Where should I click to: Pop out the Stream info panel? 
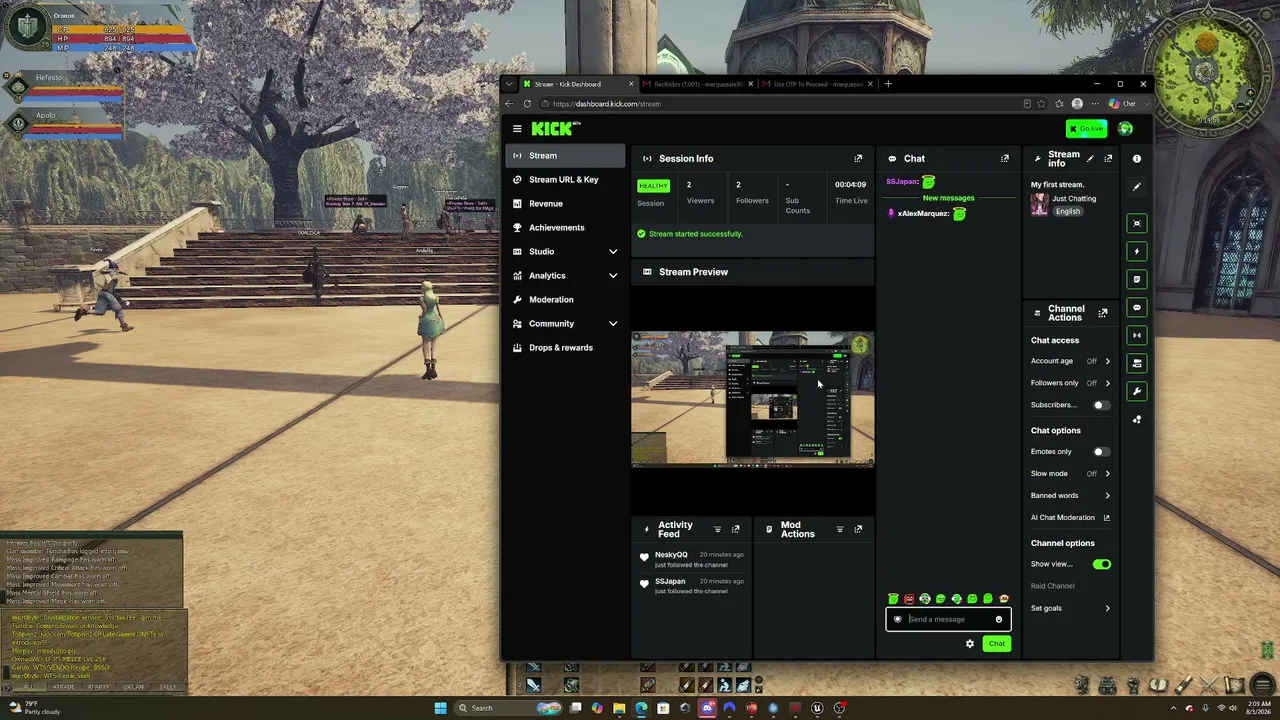pyautogui.click(x=1108, y=158)
